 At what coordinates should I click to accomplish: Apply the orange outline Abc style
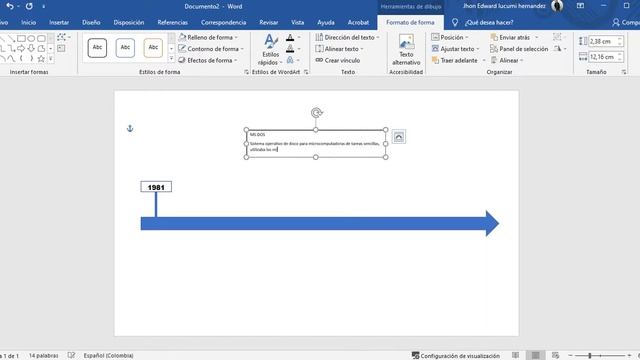(x=153, y=48)
